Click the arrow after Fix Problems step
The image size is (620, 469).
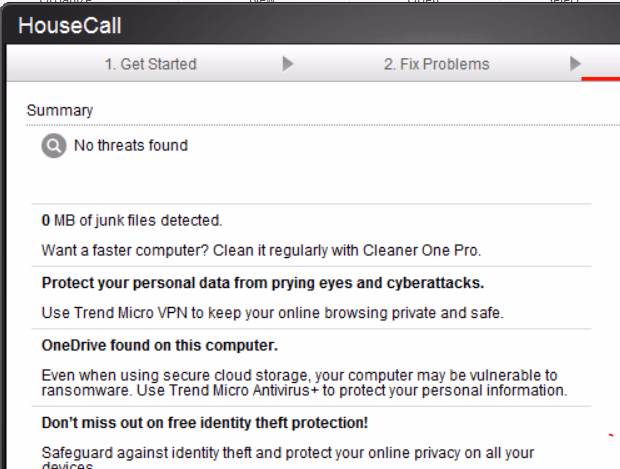tap(575, 64)
